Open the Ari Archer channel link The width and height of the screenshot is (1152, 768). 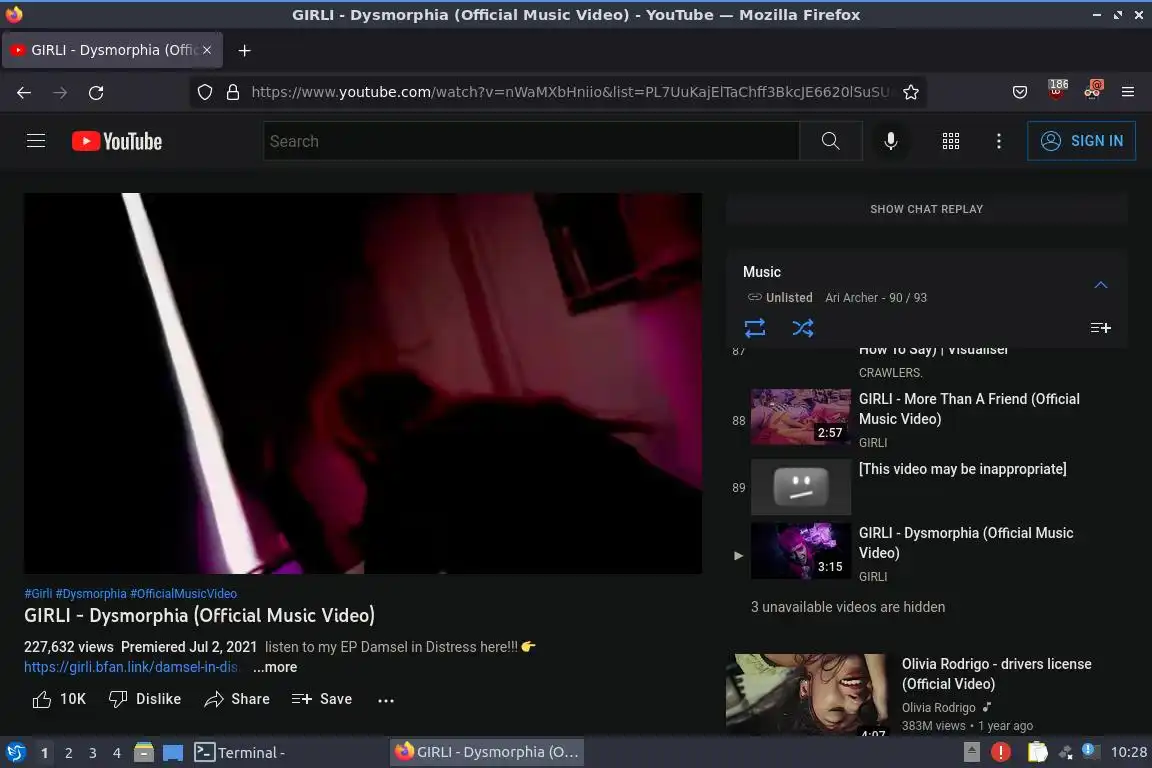(x=851, y=298)
